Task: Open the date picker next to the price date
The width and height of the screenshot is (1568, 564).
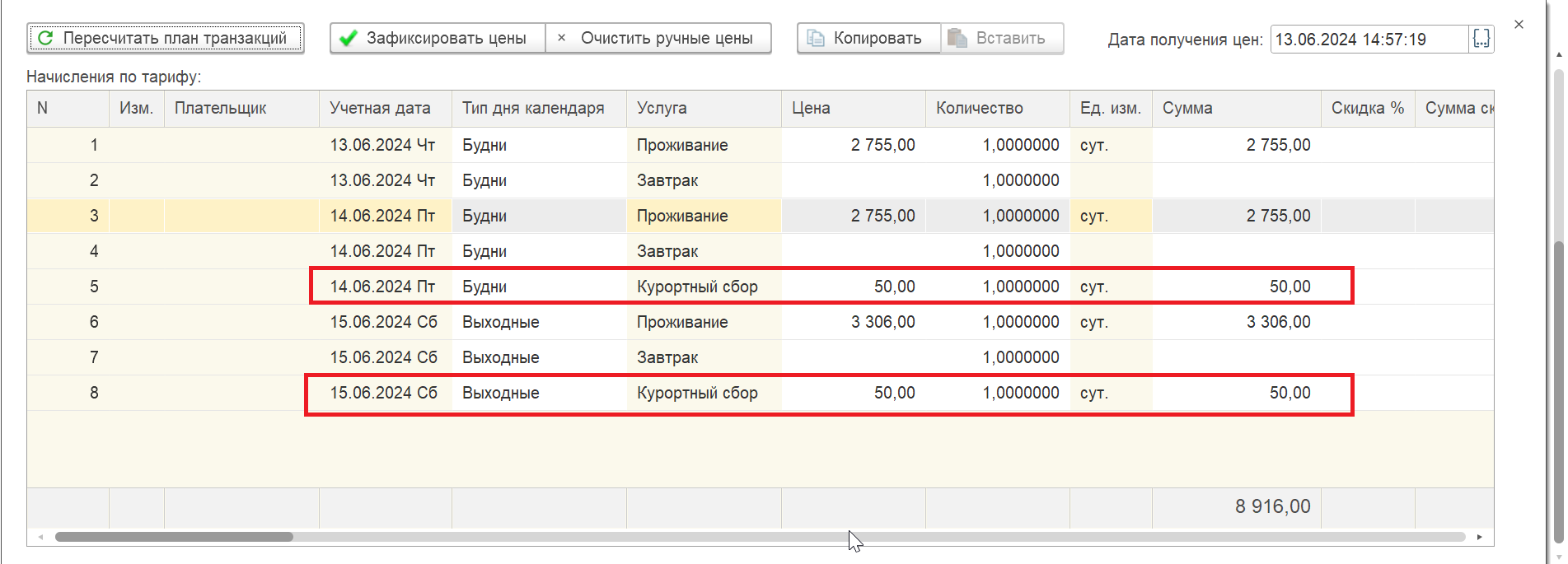Action: 1481,39
